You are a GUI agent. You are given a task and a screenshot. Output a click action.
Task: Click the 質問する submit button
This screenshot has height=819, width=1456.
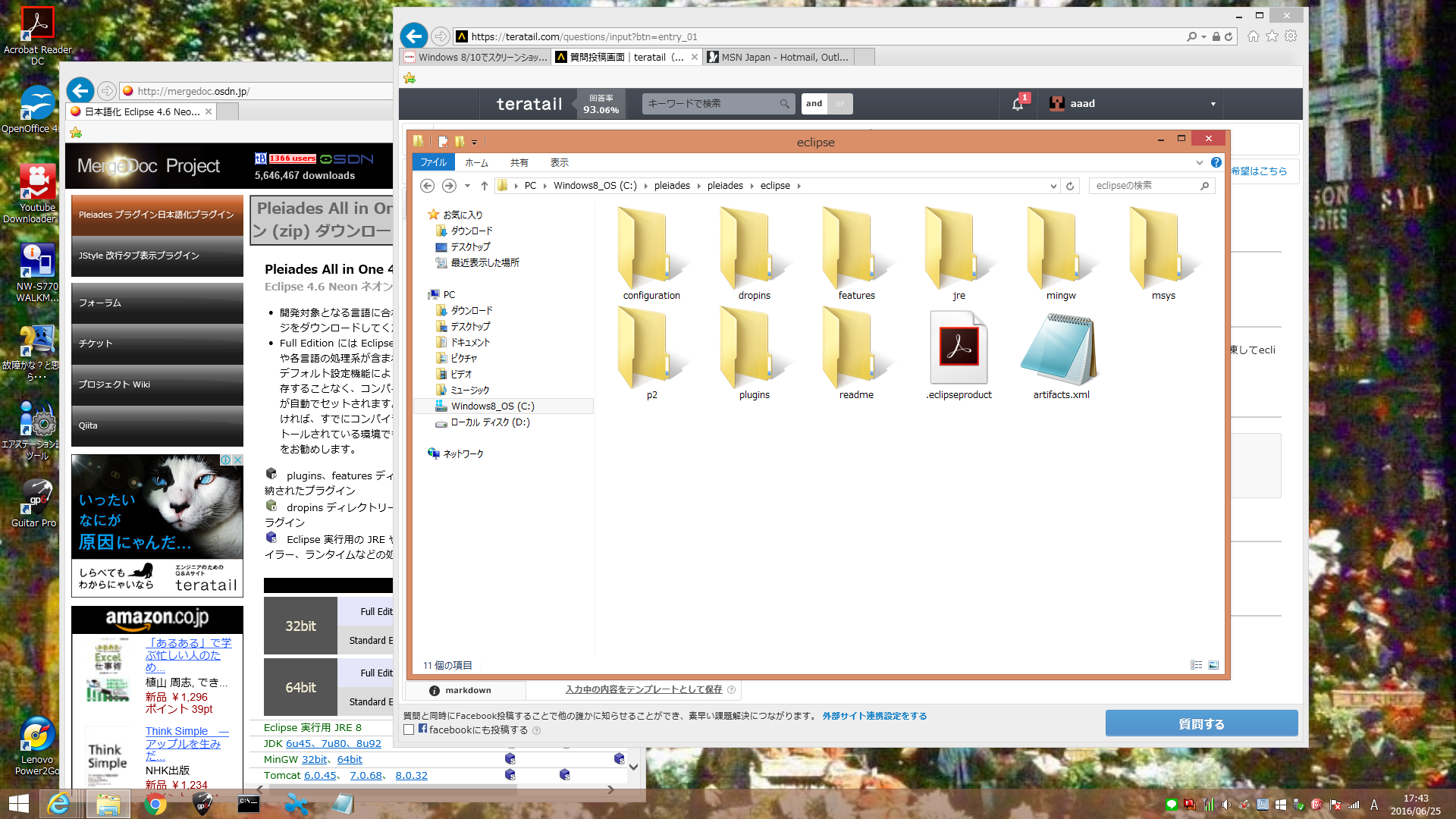(1200, 723)
